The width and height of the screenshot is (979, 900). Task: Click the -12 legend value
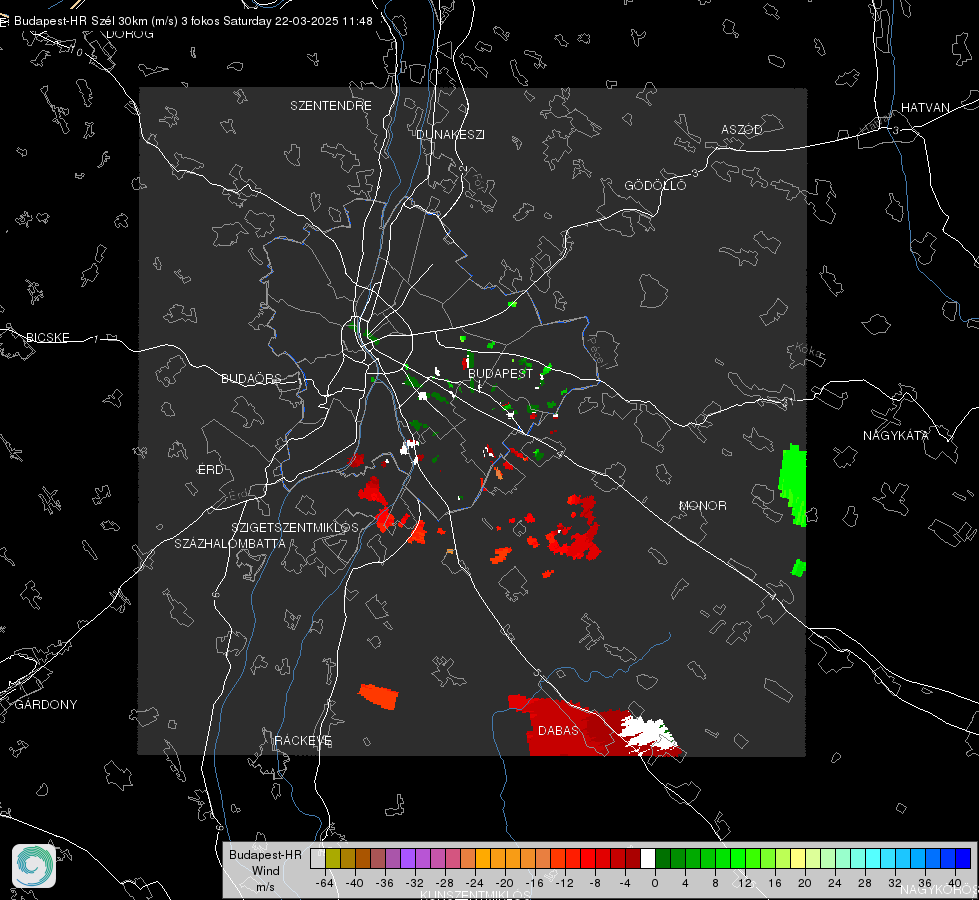click(x=564, y=883)
